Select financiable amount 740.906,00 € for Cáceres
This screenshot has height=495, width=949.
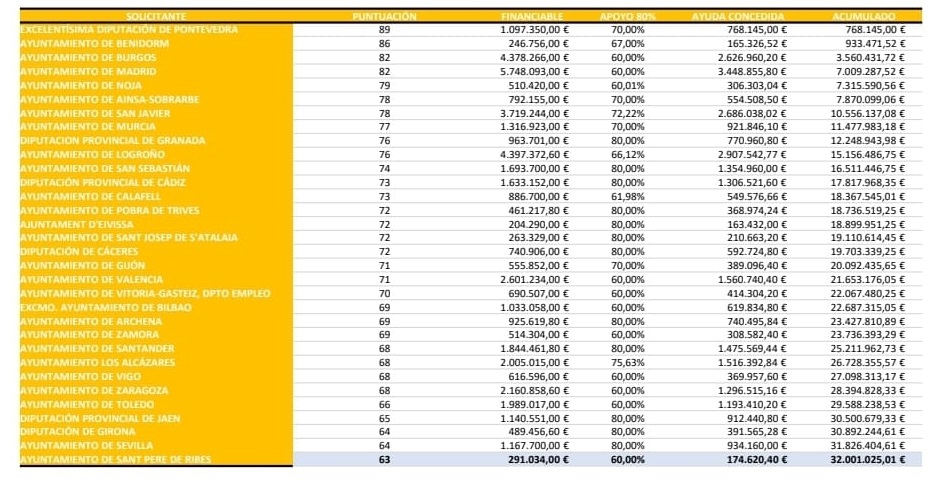click(539, 252)
